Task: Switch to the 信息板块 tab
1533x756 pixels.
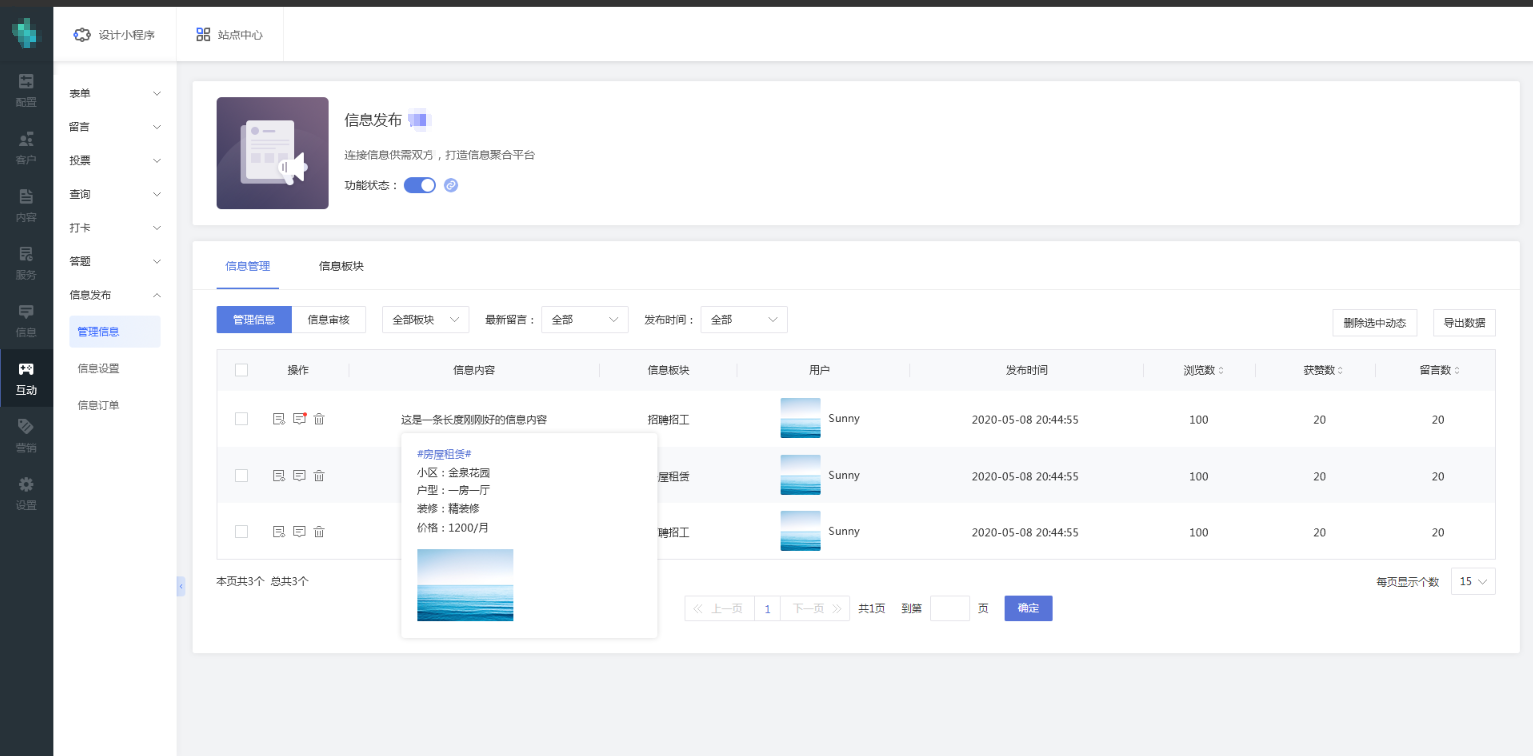Action: click(x=341, y=266)
